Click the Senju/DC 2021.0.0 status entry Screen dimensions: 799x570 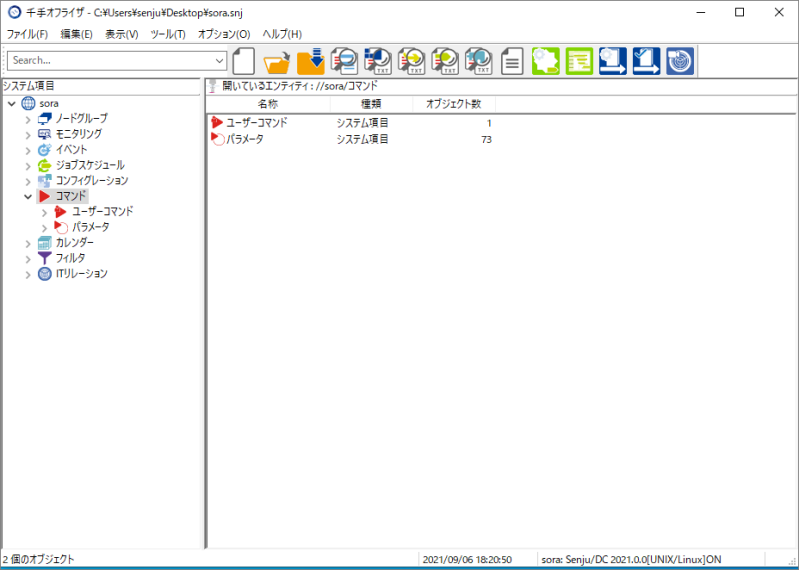631,559
